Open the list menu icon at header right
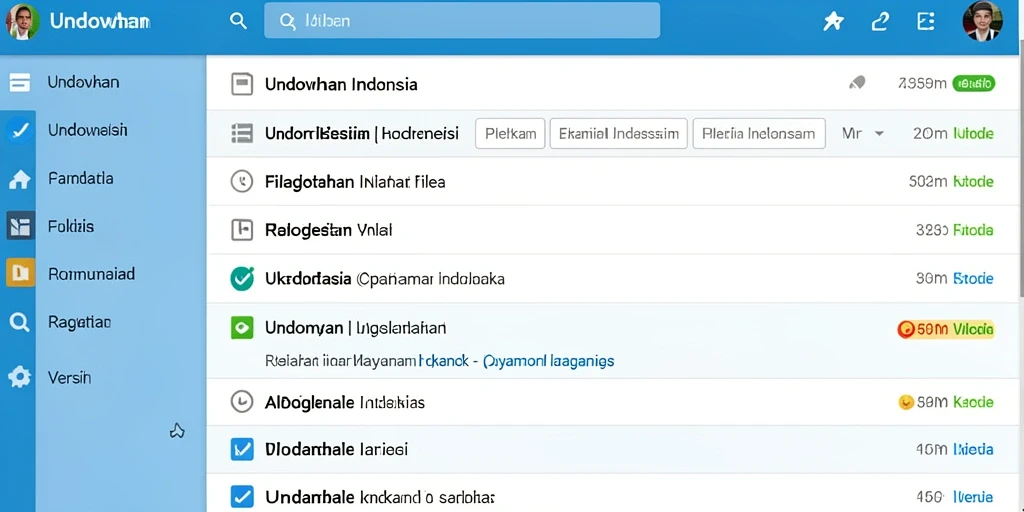Image resolution: width=1024 pixels, height=512 pixels. click(x=925, y=22)
